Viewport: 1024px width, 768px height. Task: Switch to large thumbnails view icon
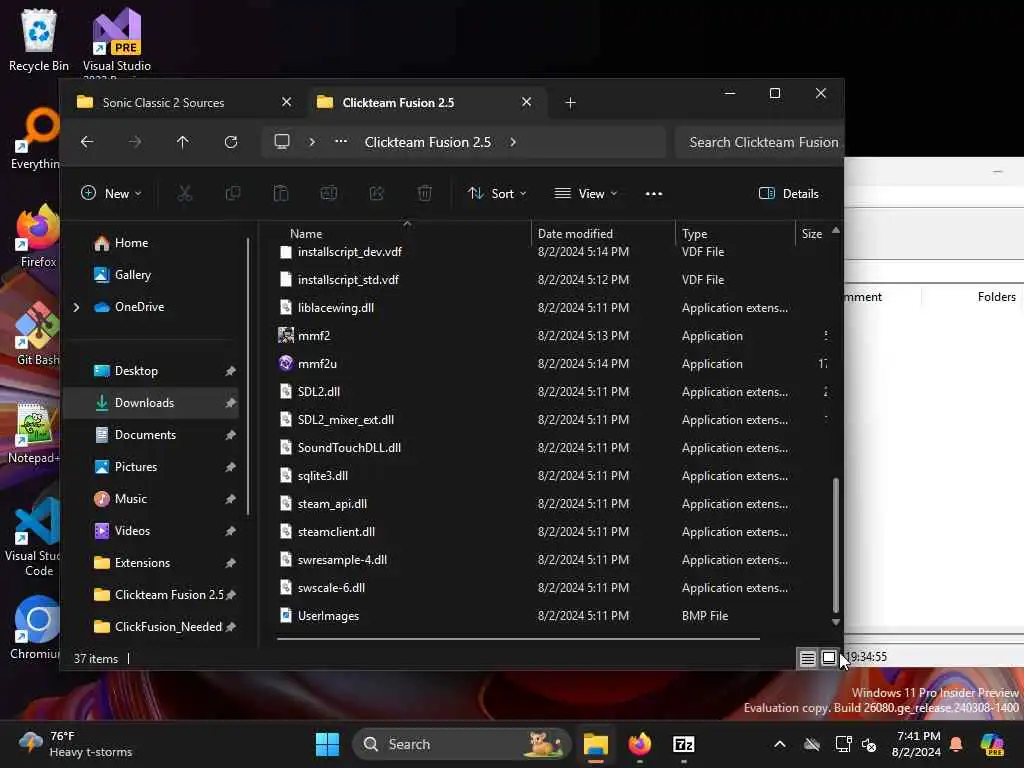[x=829, y=658]
